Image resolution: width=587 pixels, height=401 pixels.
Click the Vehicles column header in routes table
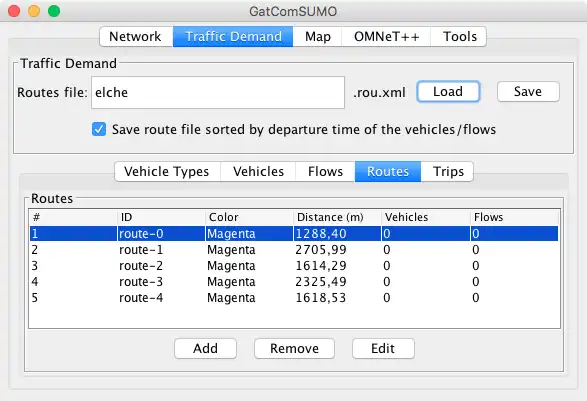point(426,217)
